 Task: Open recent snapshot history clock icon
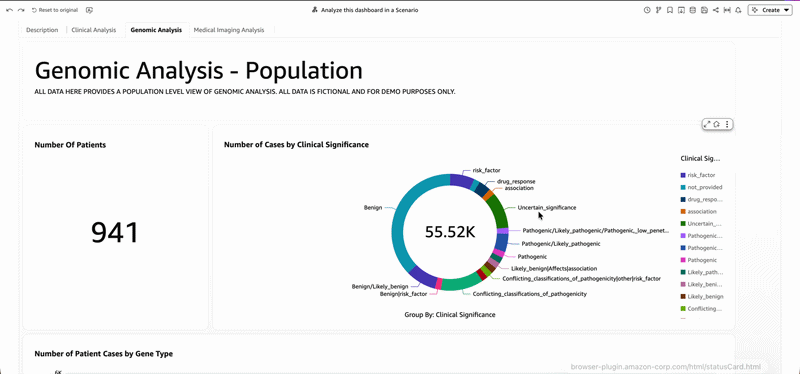[647, 10]
